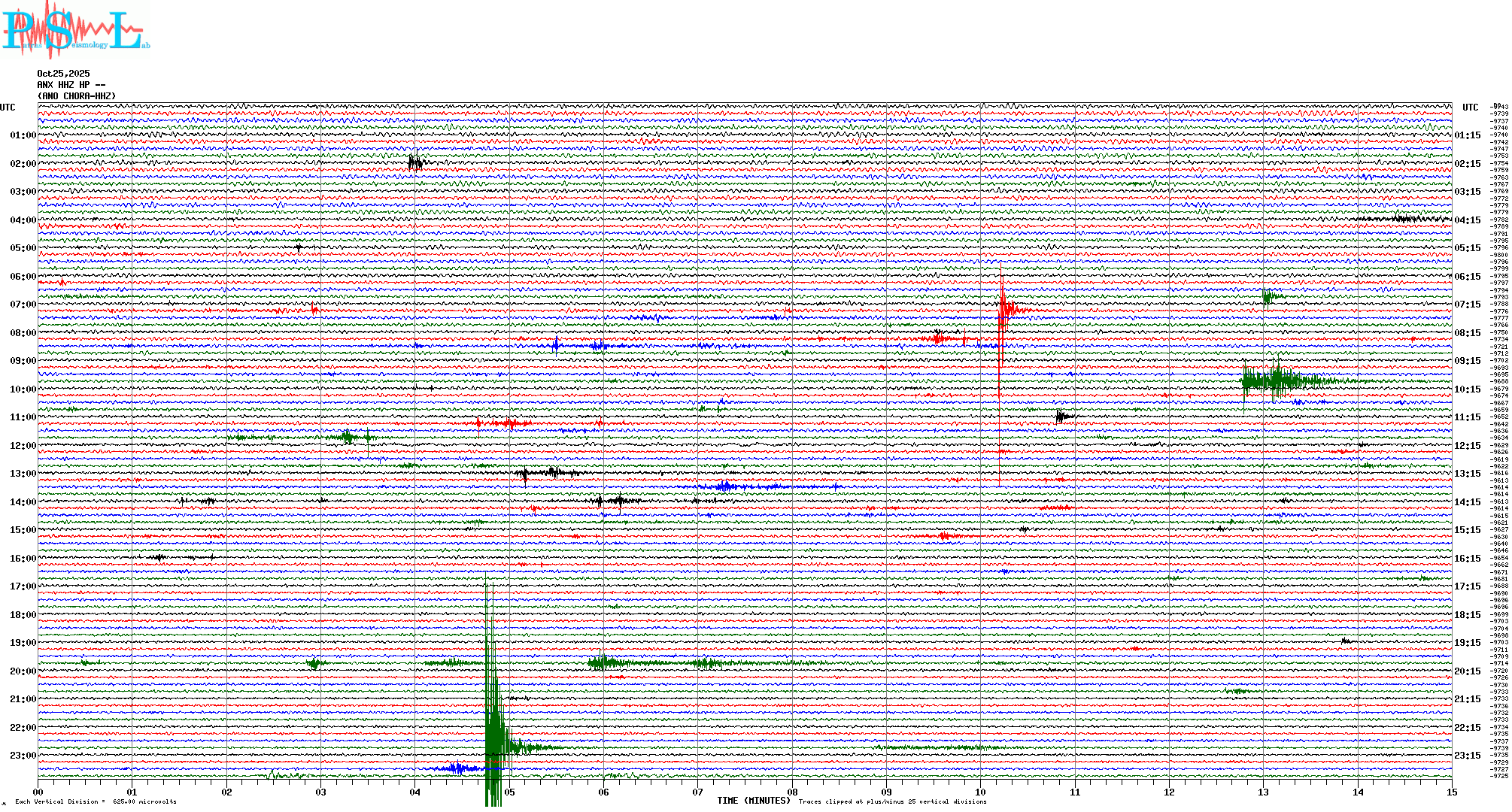1512x812 pixels.
Task: Click minute 10 on bottom time axis
Action: (x=980, y=792)
